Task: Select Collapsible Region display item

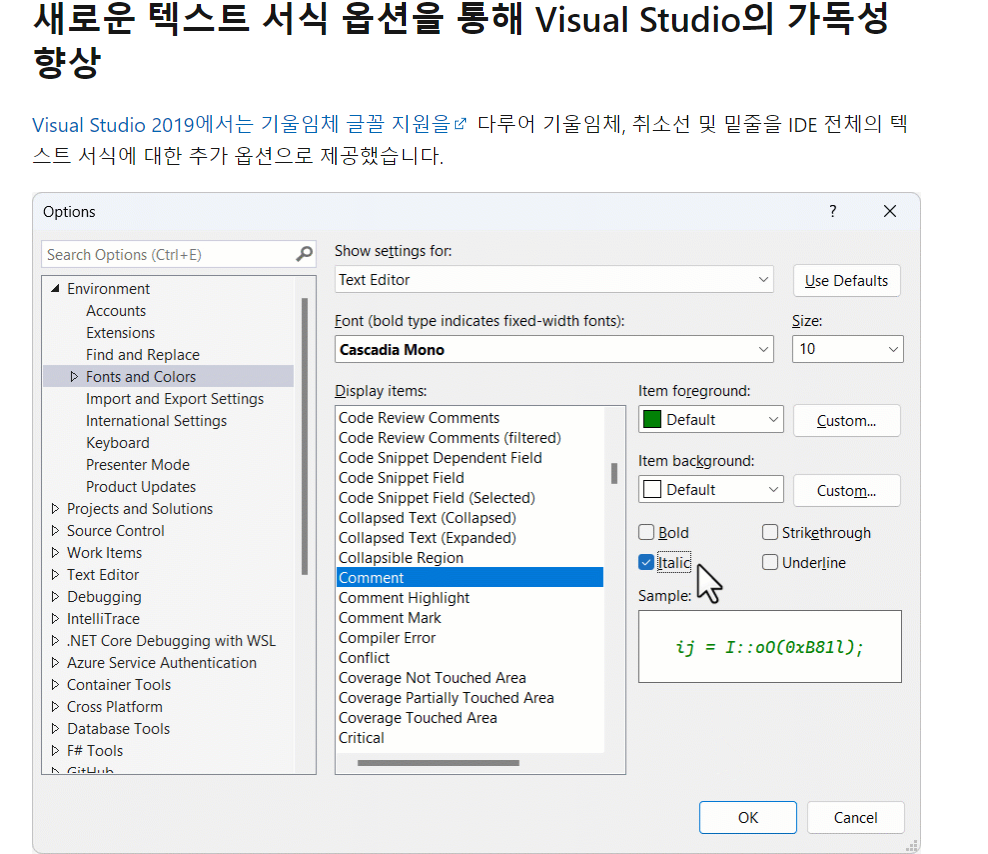Action: tap(401, 558)
